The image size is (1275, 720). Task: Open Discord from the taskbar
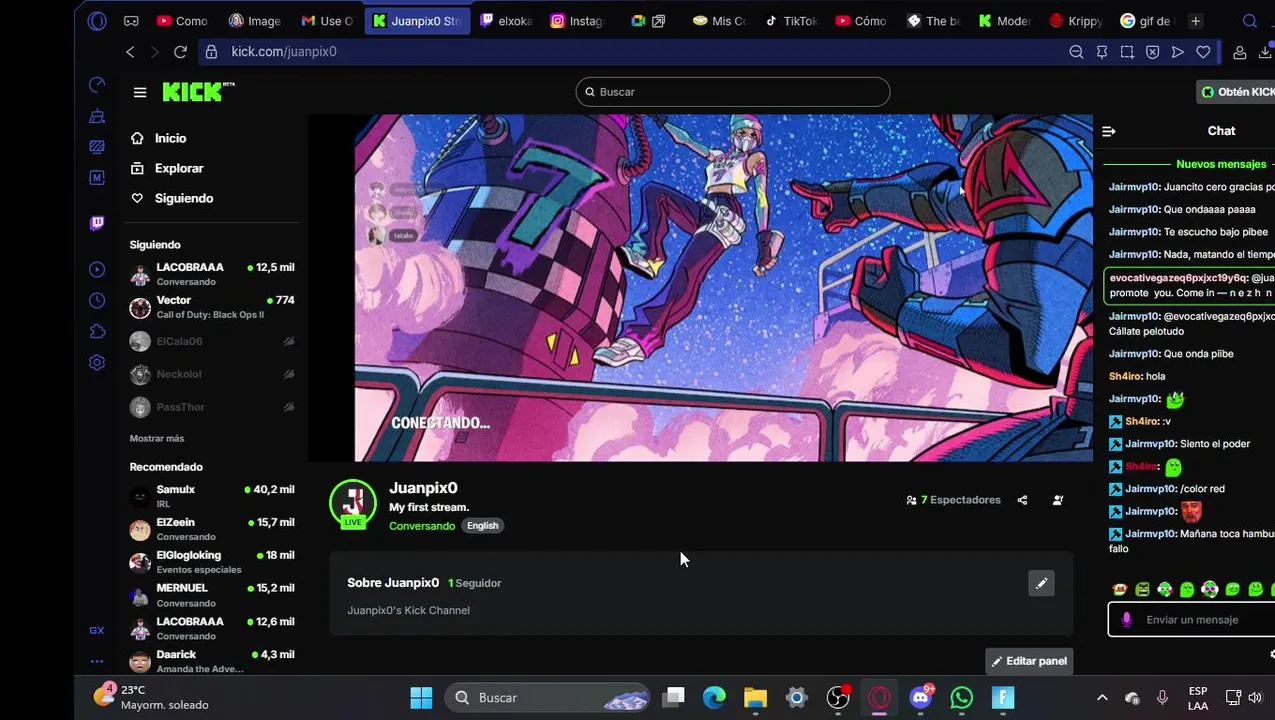[x=921, y=698]
